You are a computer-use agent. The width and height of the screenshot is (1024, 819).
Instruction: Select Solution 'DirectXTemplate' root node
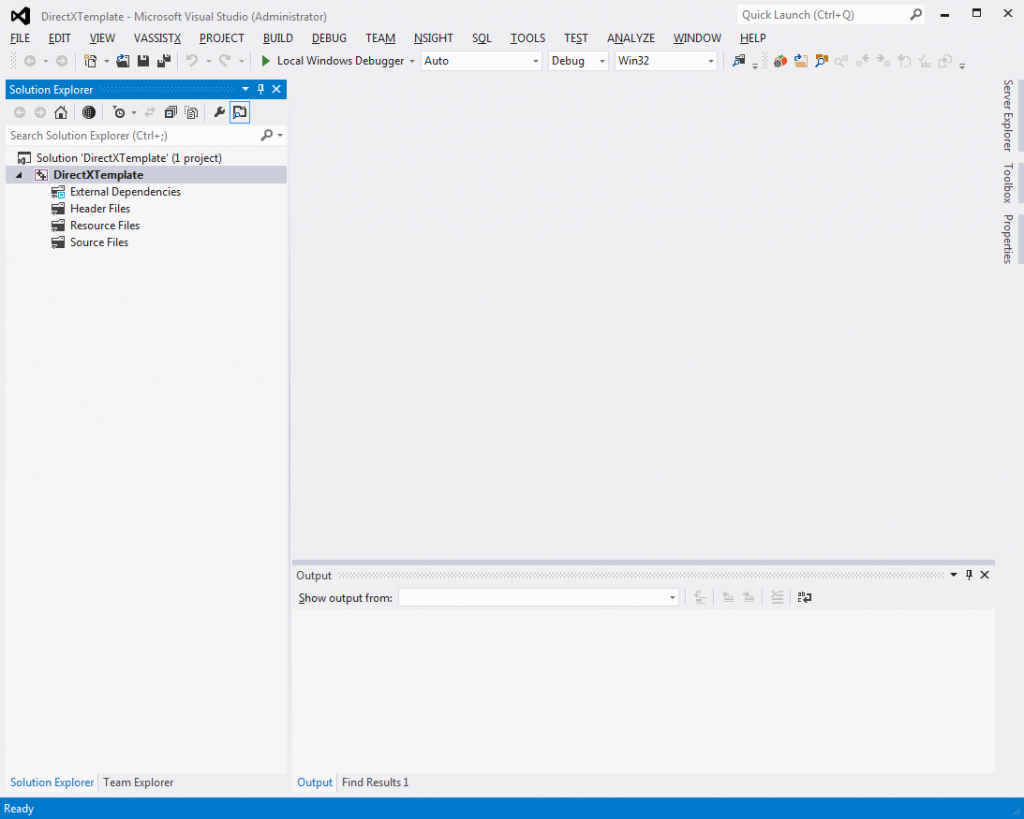[x=129, y=158]
